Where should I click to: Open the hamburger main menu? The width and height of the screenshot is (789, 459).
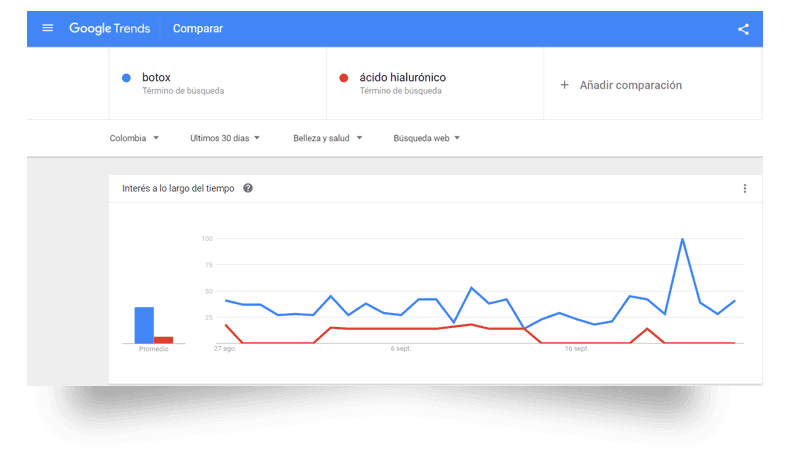47,28
